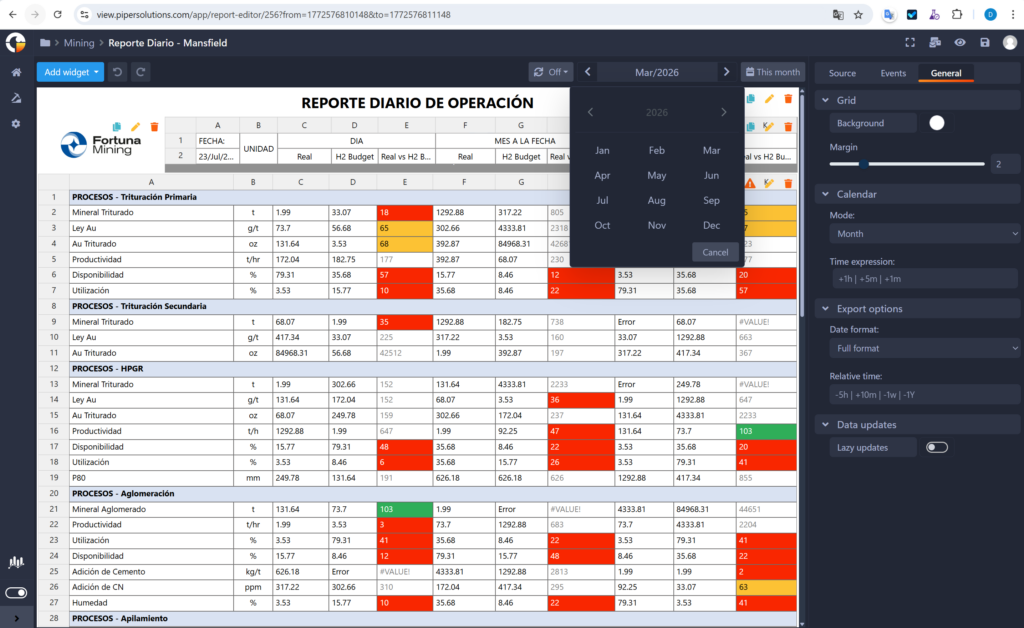The width and height of the screenshot is (1024, 628).
Task: Switch to the Source tab
Action: tap(842, 73)
